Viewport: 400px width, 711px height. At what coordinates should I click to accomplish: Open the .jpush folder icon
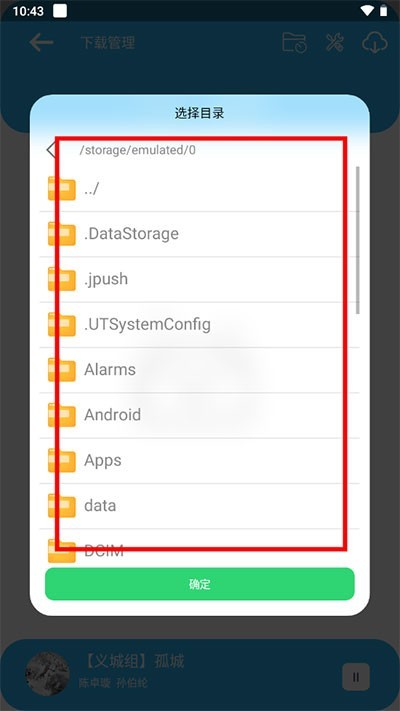[x=62, y=279]
